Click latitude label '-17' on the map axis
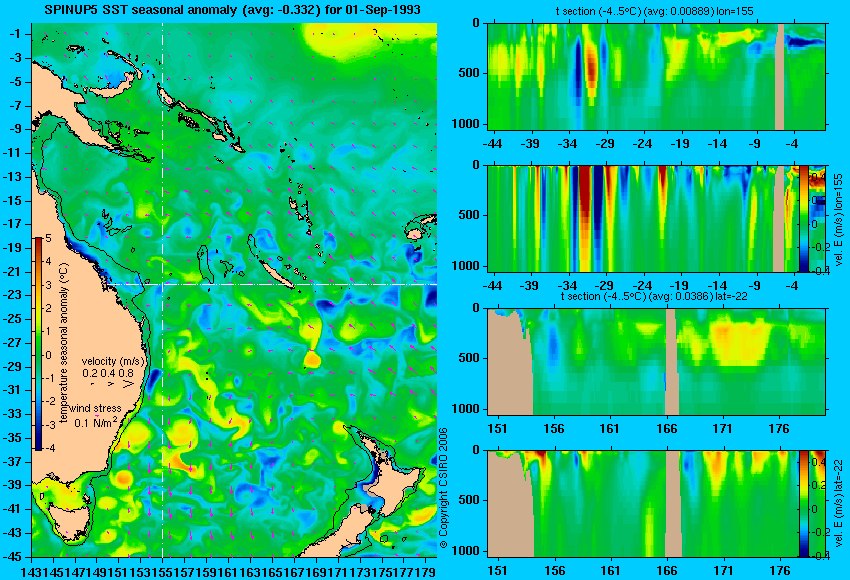The image size is (850, 580). [x=13, y=224]
